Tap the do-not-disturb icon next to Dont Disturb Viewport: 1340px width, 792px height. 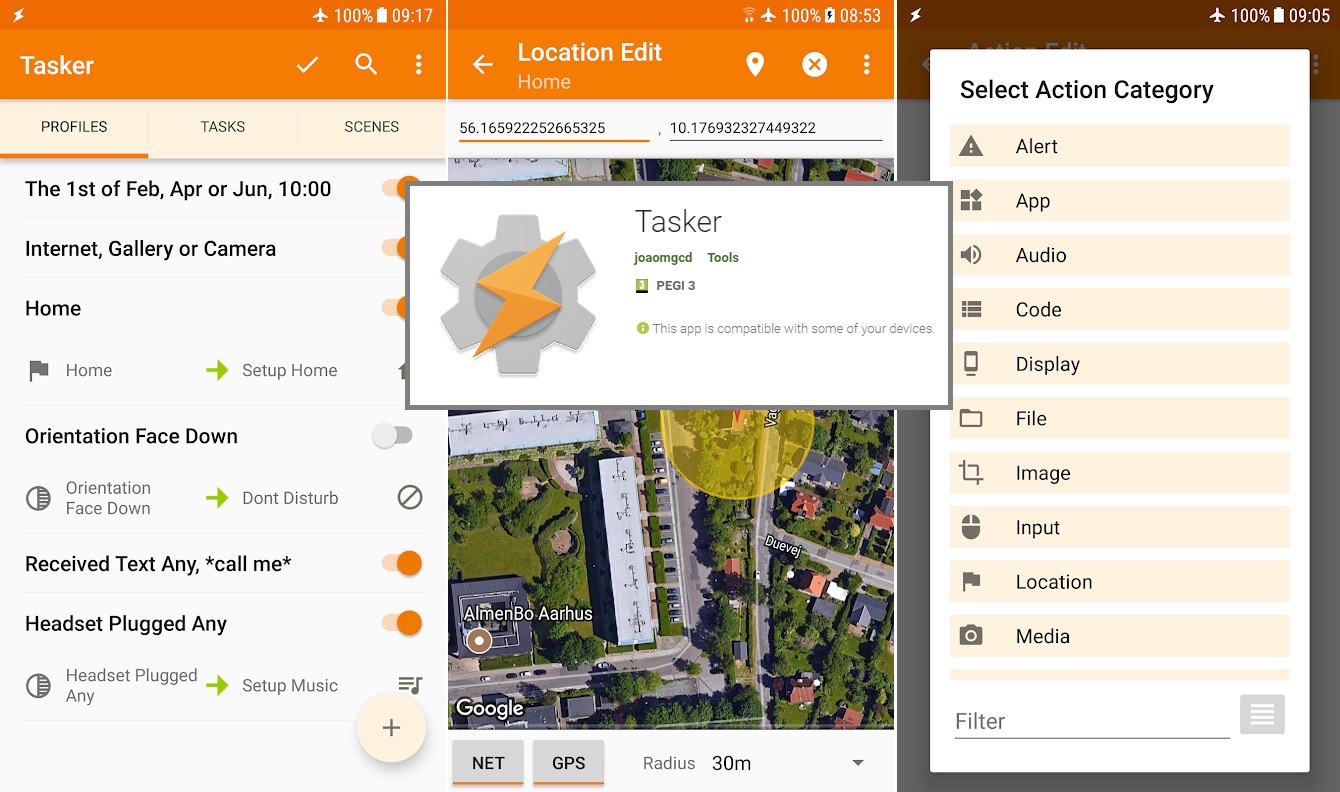pos(409,497)
